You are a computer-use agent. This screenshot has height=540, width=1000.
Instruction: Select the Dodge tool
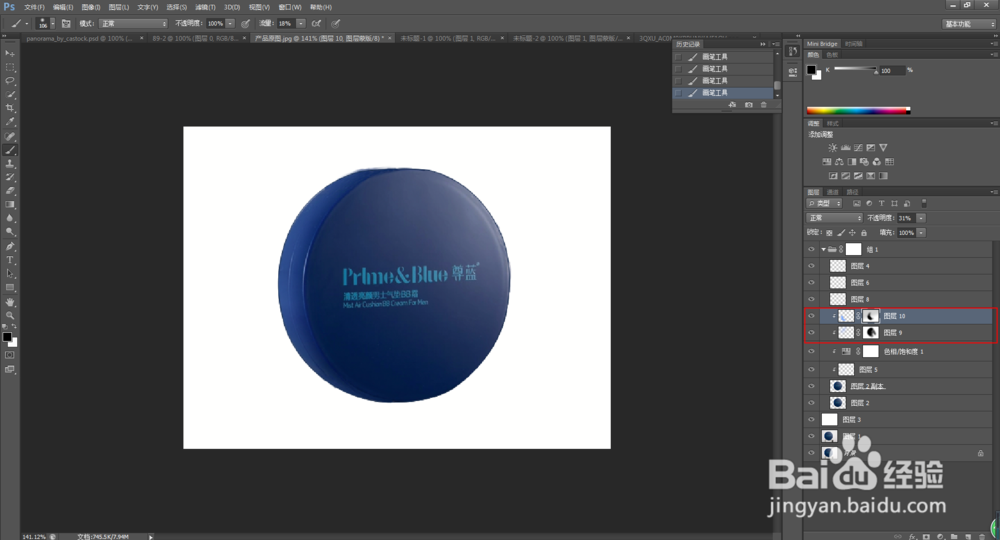pos(10,232)
